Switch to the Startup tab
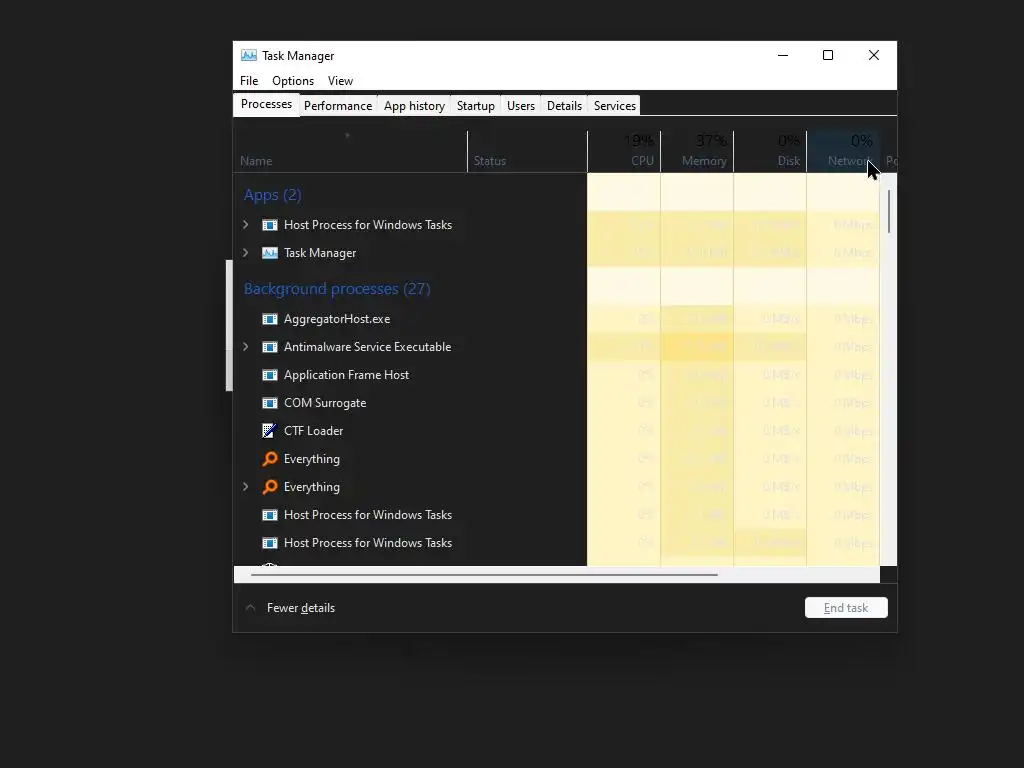This screenshot has height=768, width=1024. (x=475, y=106)
